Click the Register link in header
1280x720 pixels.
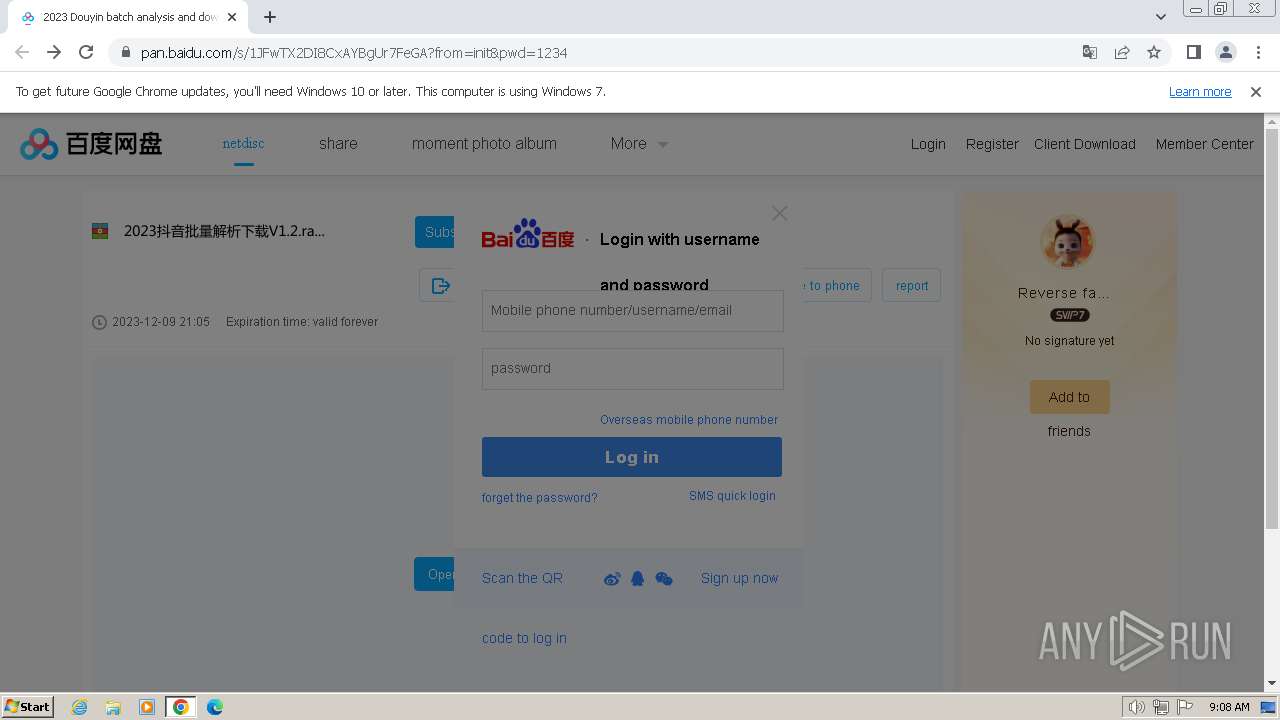pos(992,144)
